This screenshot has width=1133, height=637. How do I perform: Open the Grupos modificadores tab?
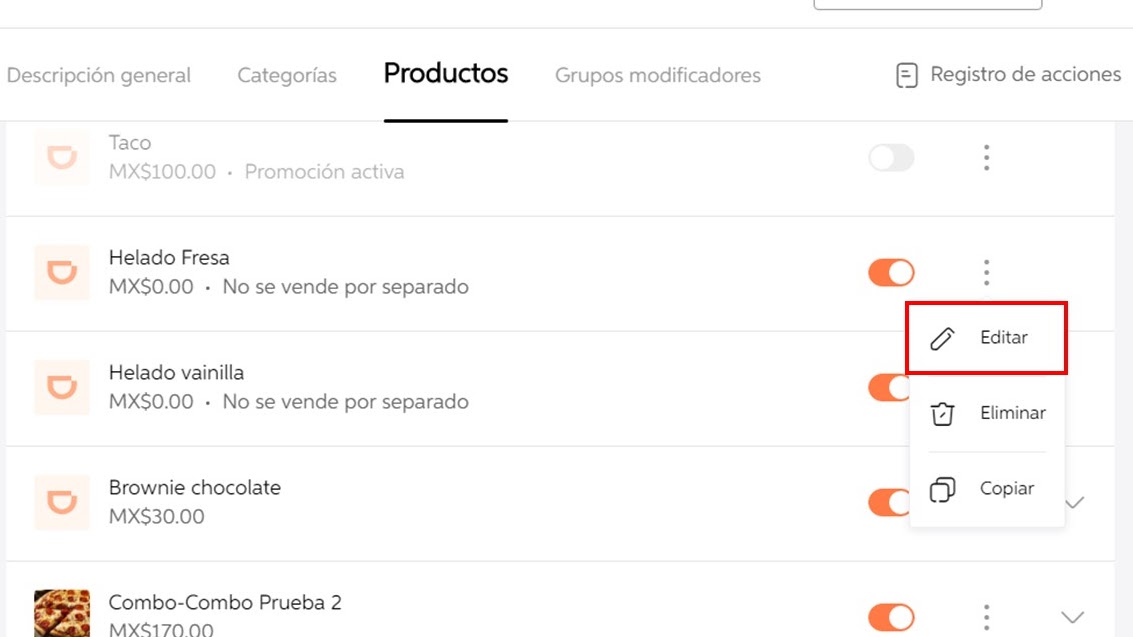click(656, 75)
